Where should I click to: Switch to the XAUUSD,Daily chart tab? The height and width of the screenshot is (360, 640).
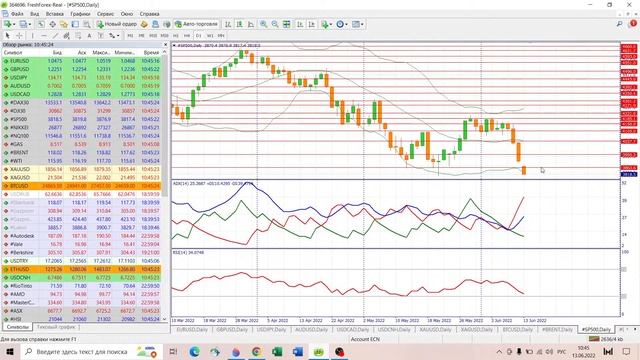436,329
